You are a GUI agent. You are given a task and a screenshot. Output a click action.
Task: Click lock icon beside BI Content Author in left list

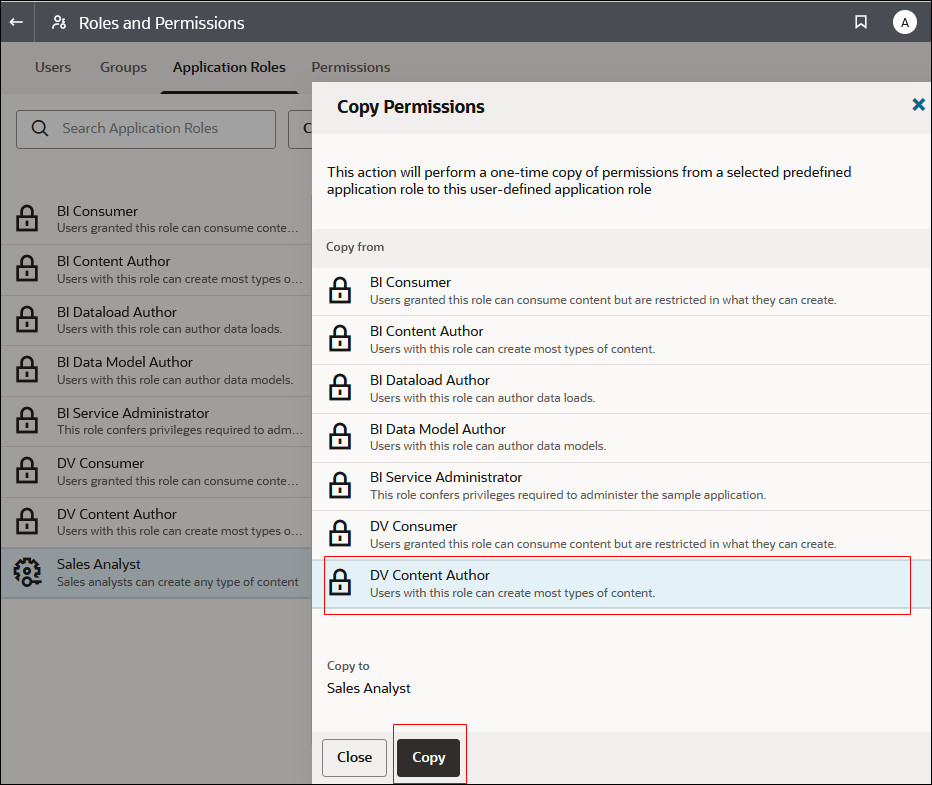click(x=27, y=269)
